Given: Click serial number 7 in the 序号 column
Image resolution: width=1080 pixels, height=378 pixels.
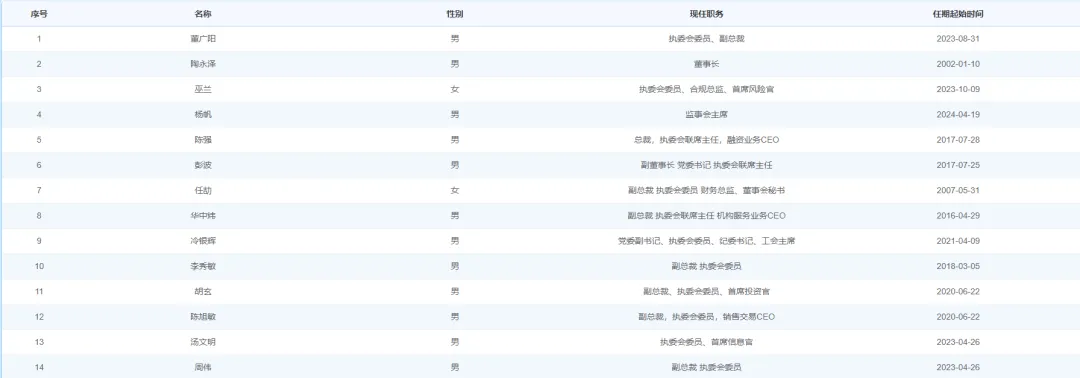Looking at the screenshot, I should point(39,191).
